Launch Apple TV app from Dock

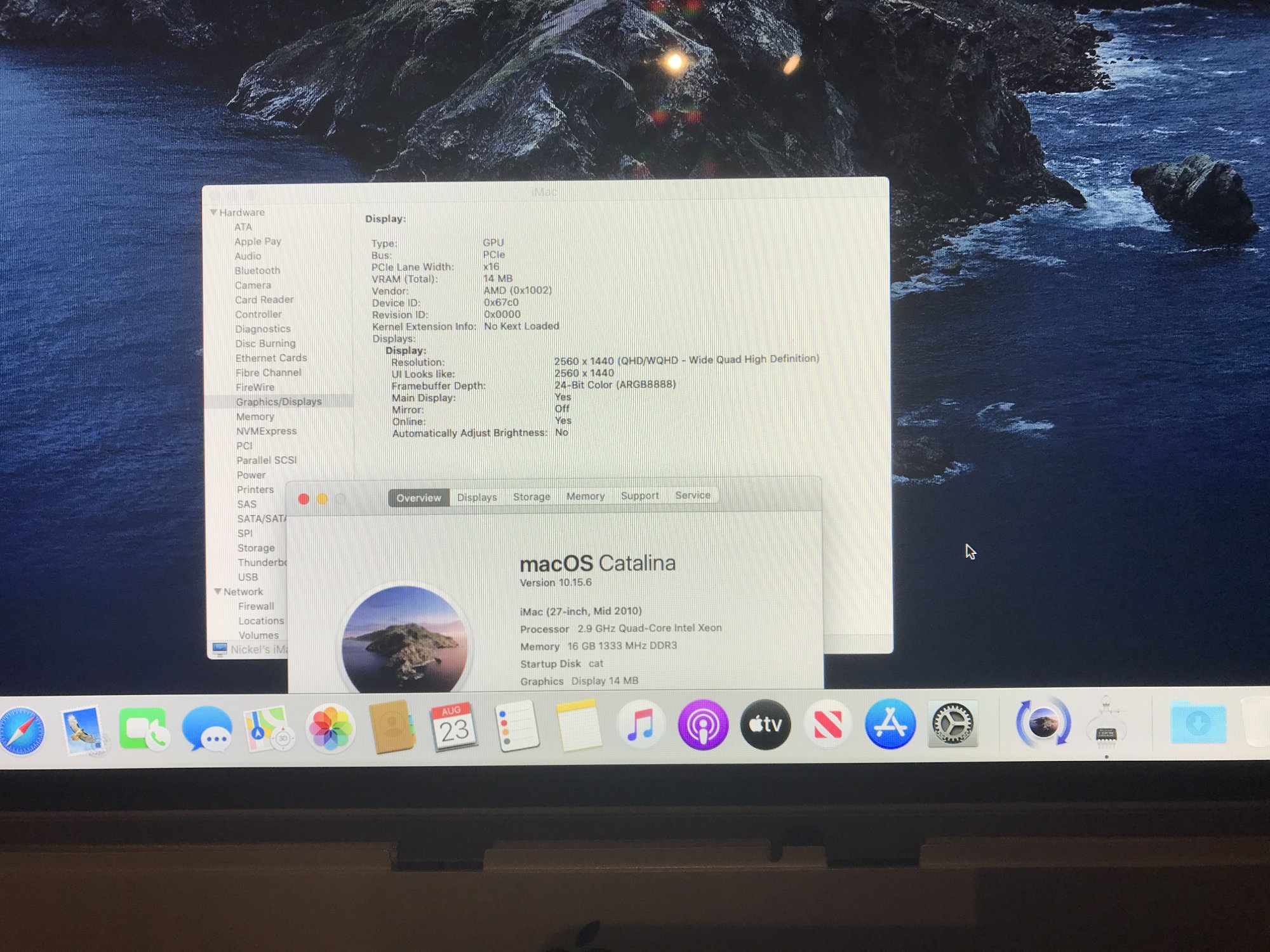tap(765, 724)
